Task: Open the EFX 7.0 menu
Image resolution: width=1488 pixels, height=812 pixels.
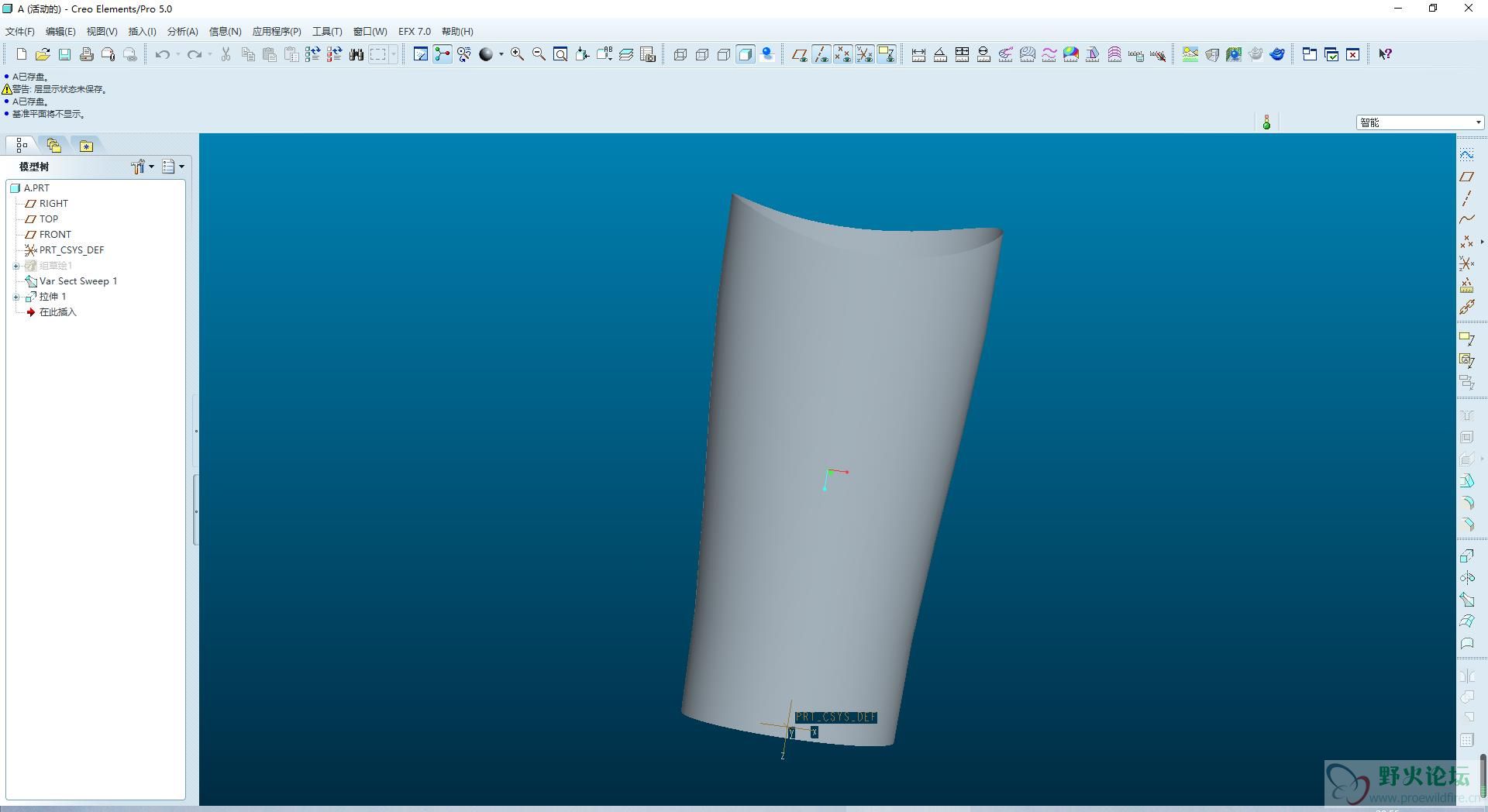Action: pyautogui.click(x=415, y=32)
